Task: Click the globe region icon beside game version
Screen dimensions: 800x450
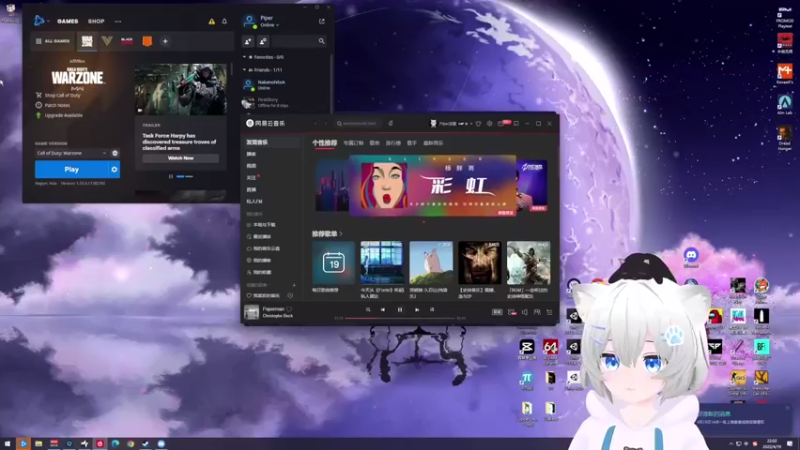Action: coord(115,153)
